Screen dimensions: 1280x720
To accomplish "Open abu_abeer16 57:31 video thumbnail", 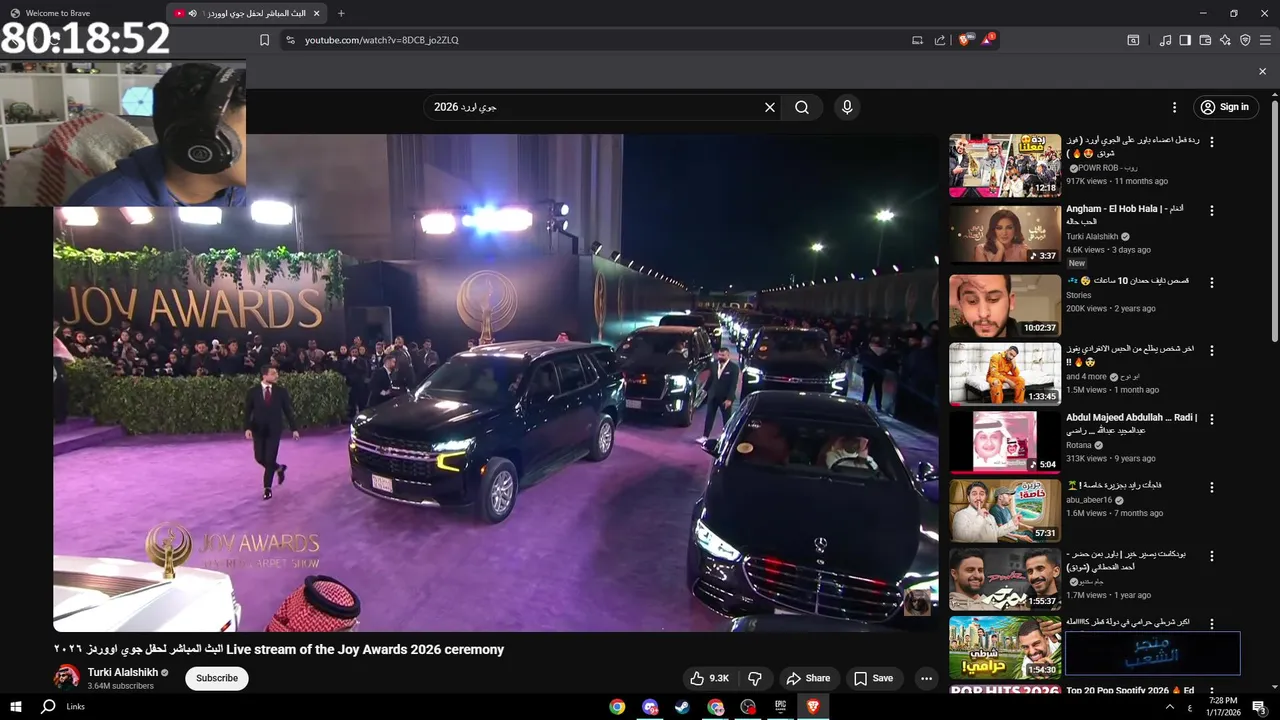I will 1005,510.
